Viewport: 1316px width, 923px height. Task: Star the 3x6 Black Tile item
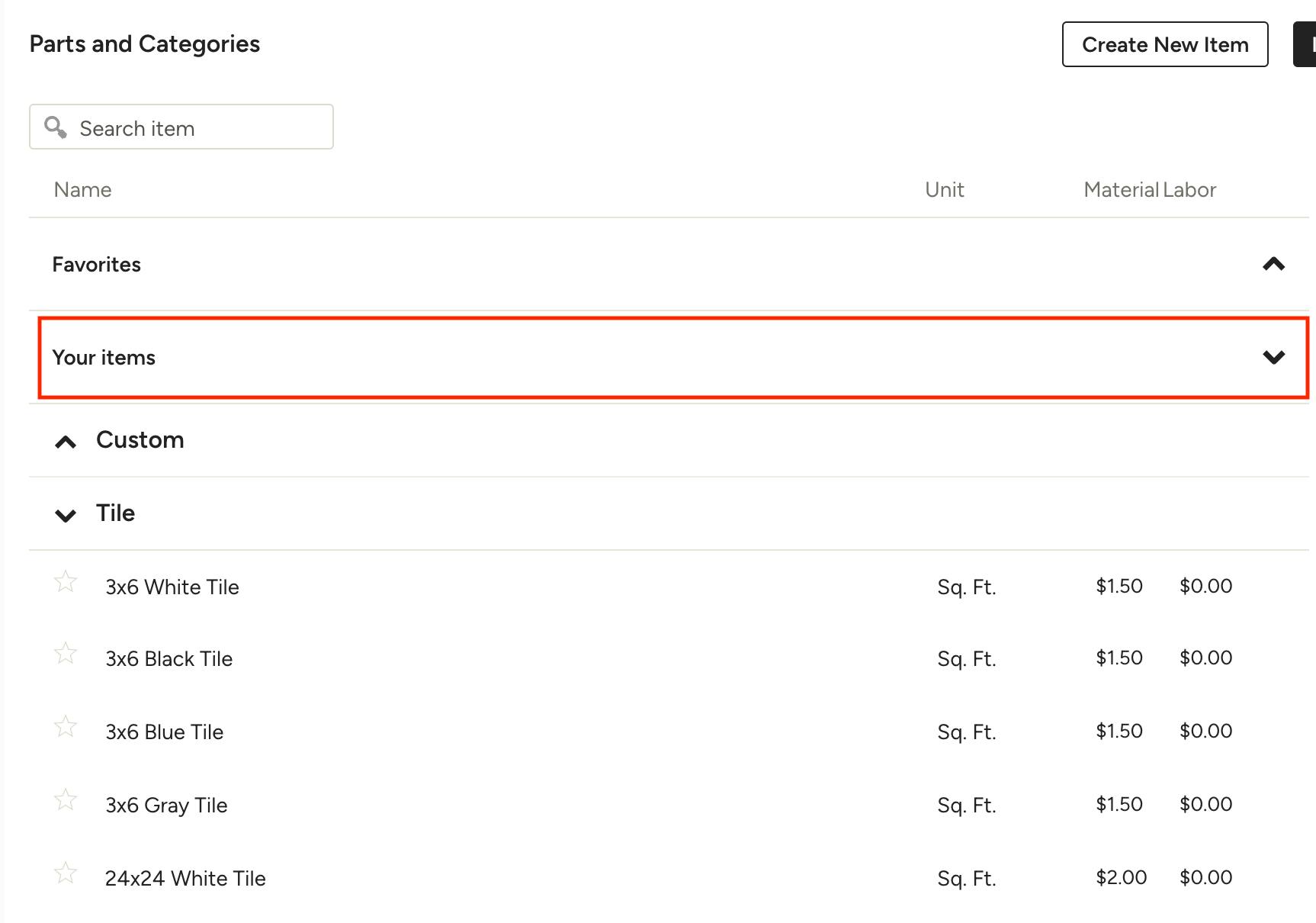pos(66,654)
